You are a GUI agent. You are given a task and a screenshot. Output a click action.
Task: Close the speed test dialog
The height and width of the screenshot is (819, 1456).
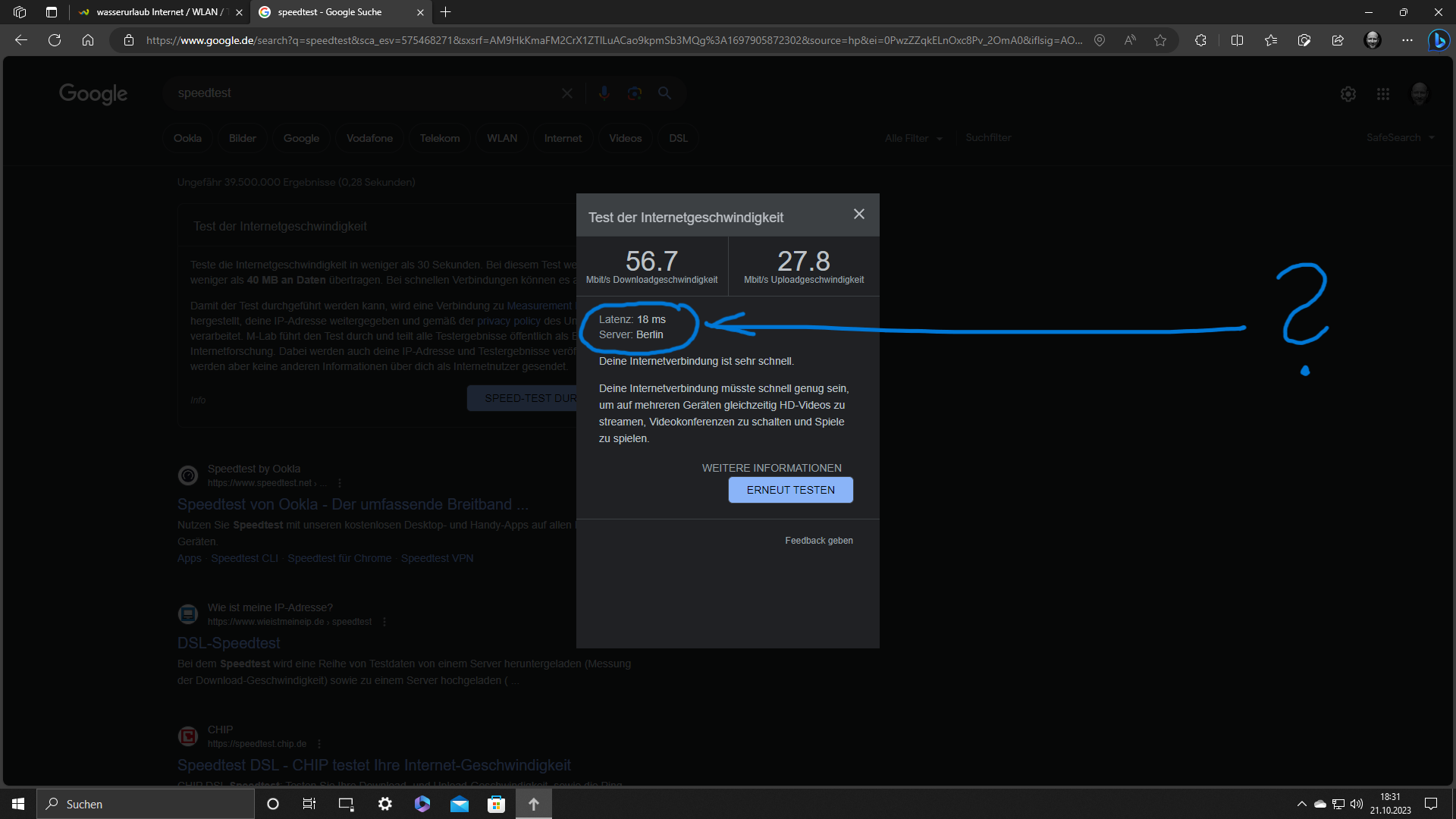pos(858,215)
